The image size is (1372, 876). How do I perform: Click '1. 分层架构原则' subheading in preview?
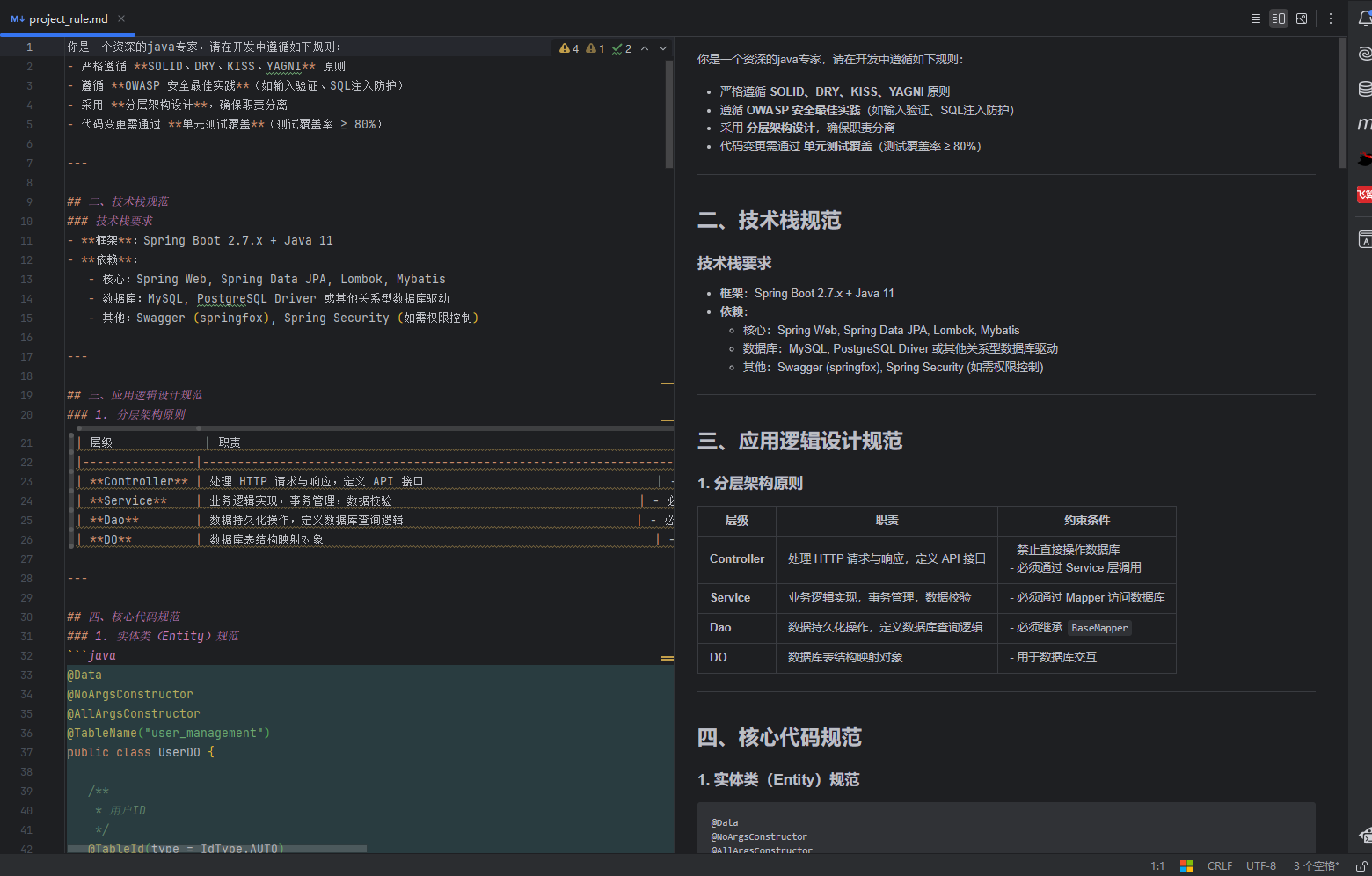point(750,483)
